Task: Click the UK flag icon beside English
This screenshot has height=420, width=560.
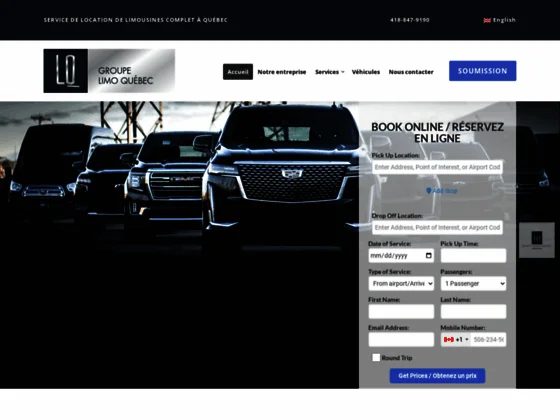Action: point(487,20)
